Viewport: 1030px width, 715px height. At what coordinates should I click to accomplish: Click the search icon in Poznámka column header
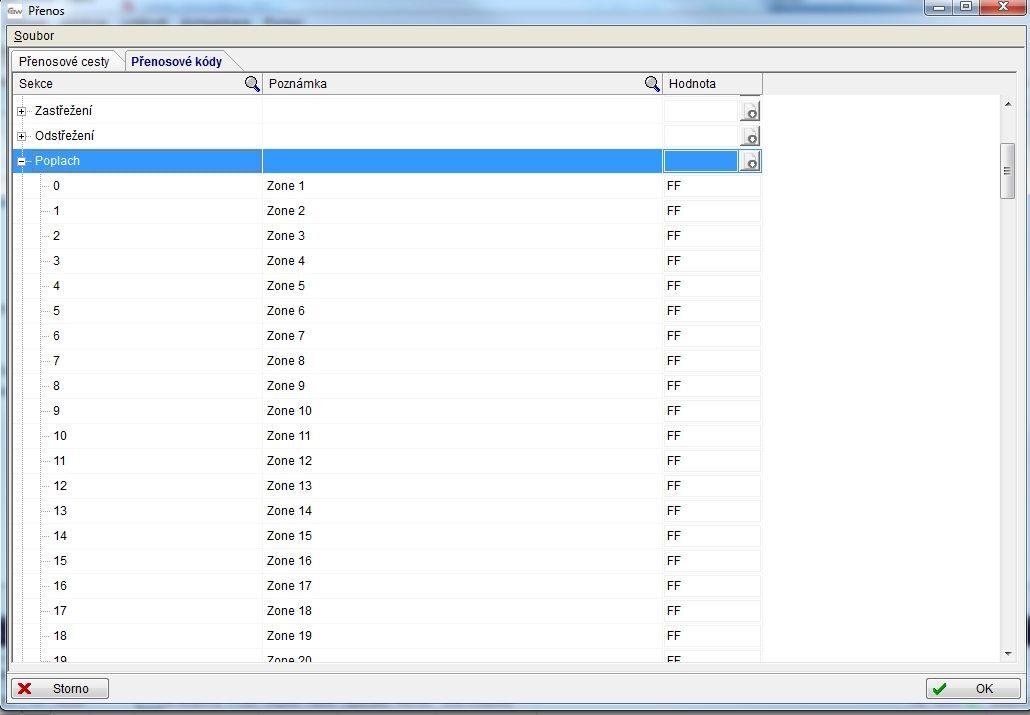click(x=652, y=84)
